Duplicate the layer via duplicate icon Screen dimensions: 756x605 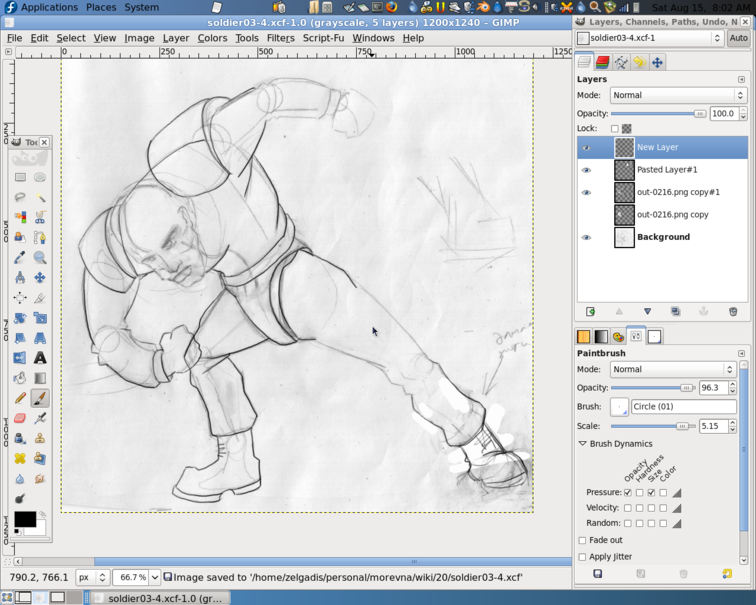point(676,312)
